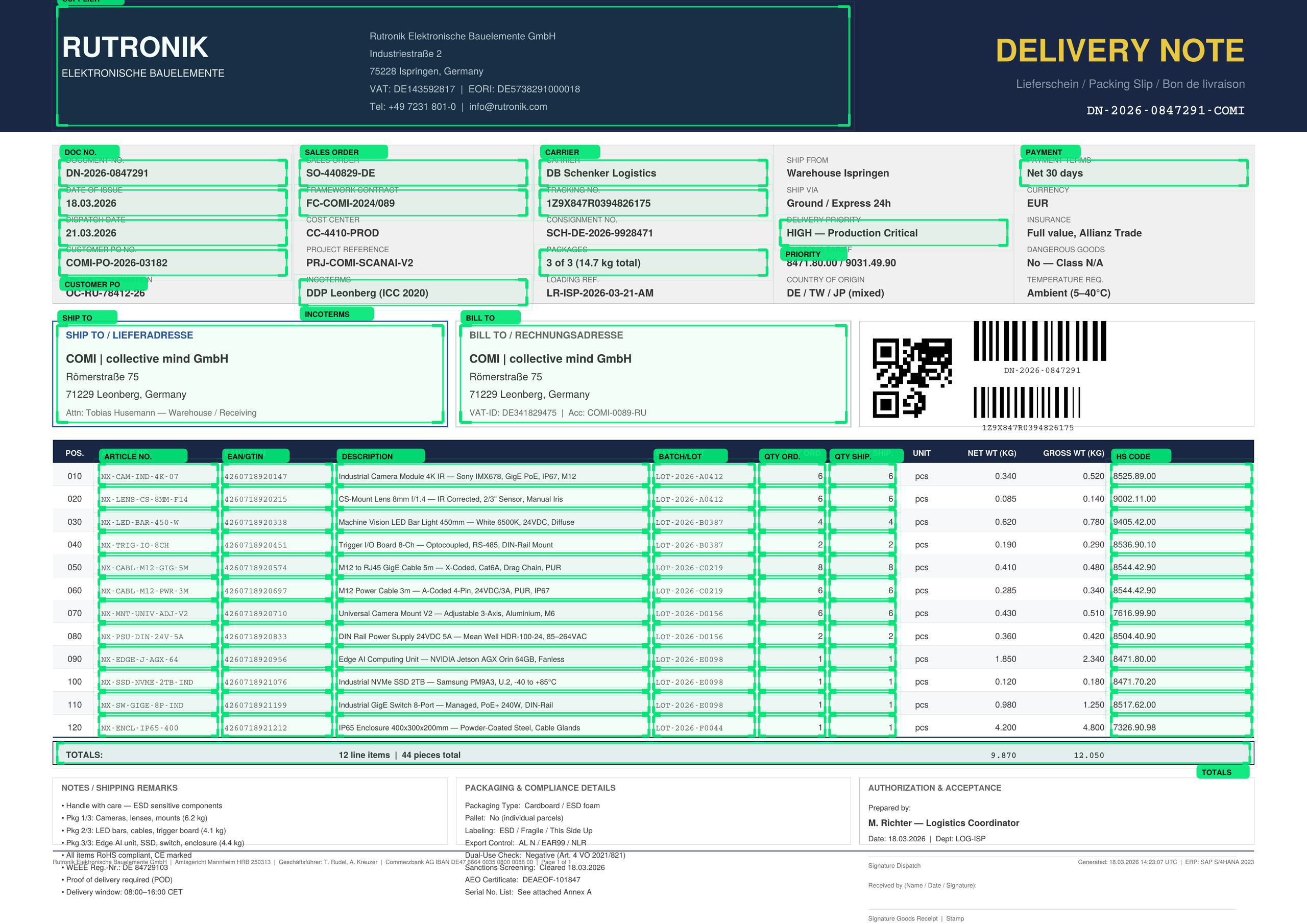Viewport: 1307px width, 924px height.
Task: Click the green PAYMENT label tag
Action: pyautogui.click(x=1050, y=152)
